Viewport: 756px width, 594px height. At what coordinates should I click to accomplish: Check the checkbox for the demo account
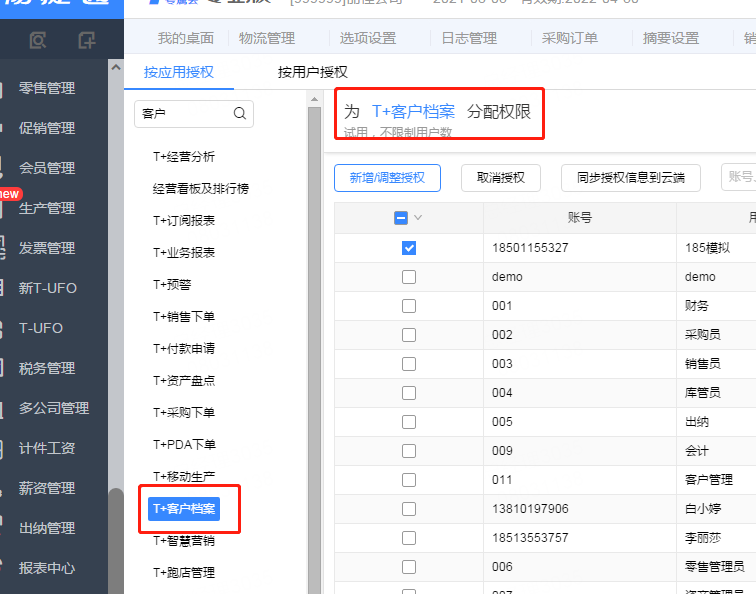click(x=409, y=277)
